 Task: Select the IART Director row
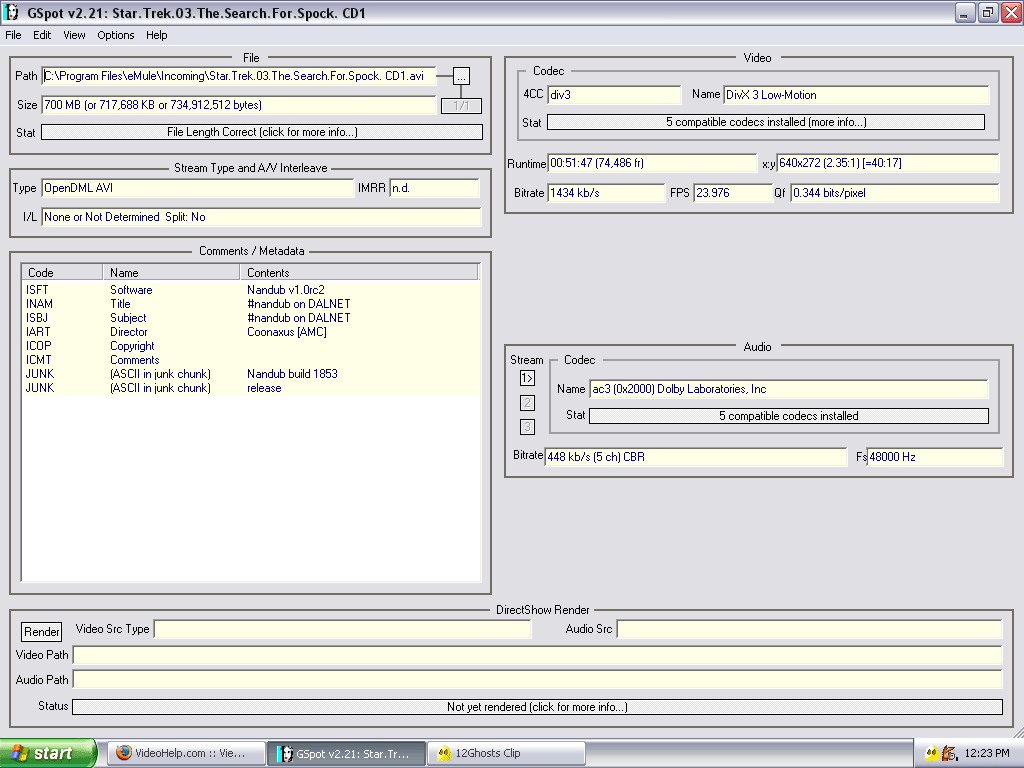(x=251, y=332)
